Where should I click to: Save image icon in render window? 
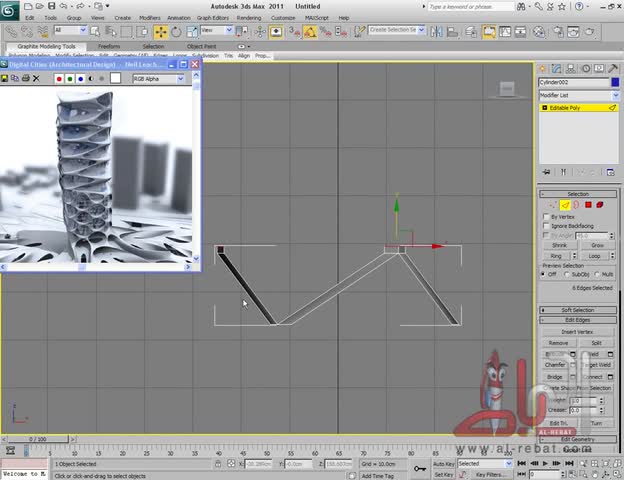[x=4, y=78]
